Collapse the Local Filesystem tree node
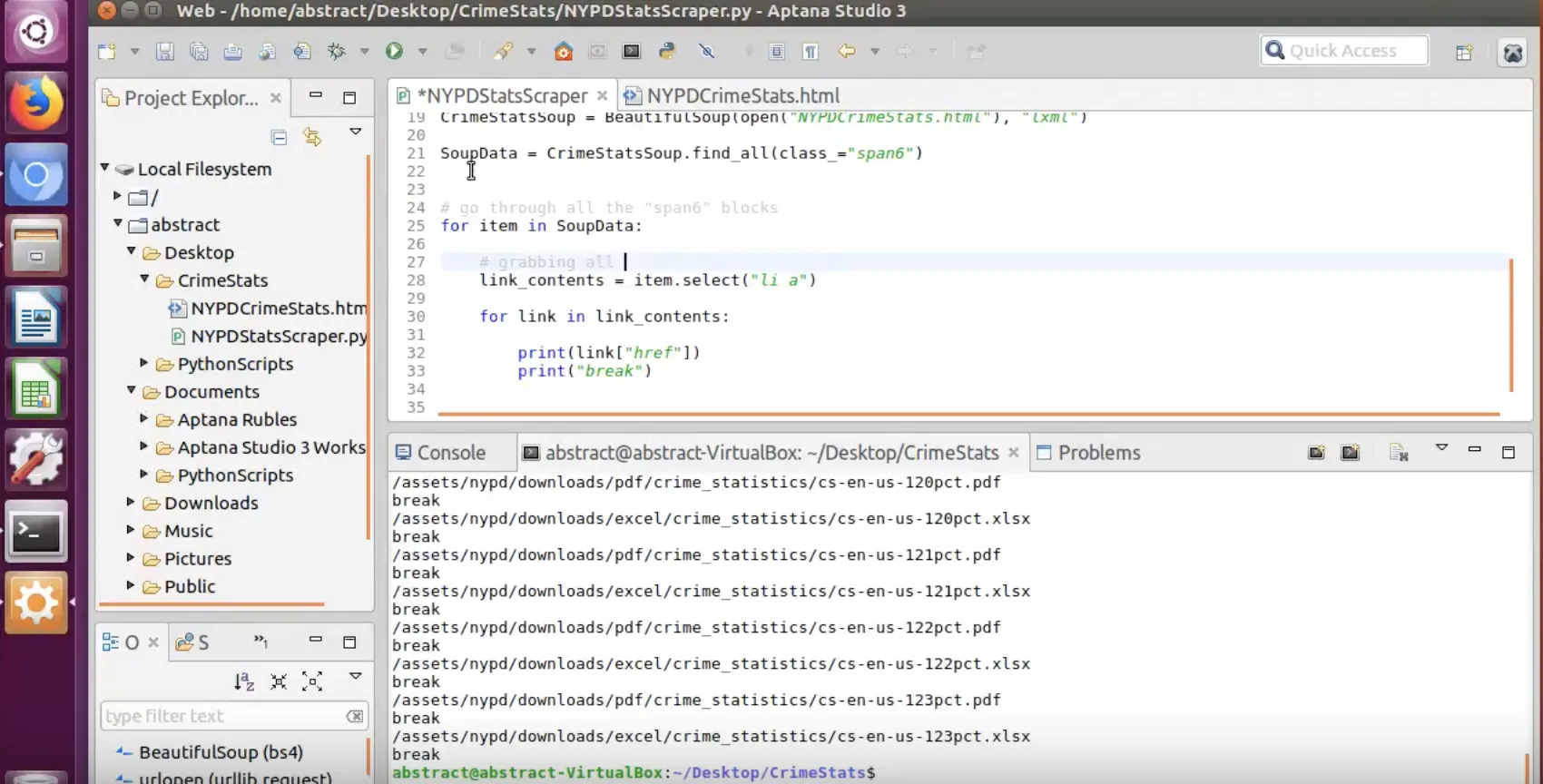The image size is (1543, 784). coord(105,168)
